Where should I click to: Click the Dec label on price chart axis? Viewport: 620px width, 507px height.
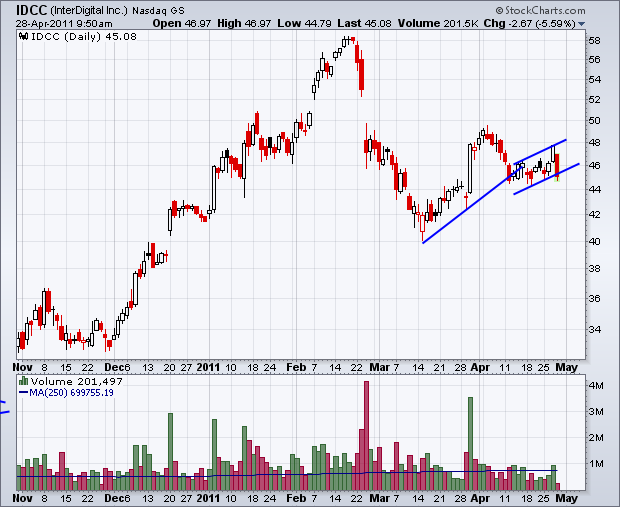click(x=114, y=367)
